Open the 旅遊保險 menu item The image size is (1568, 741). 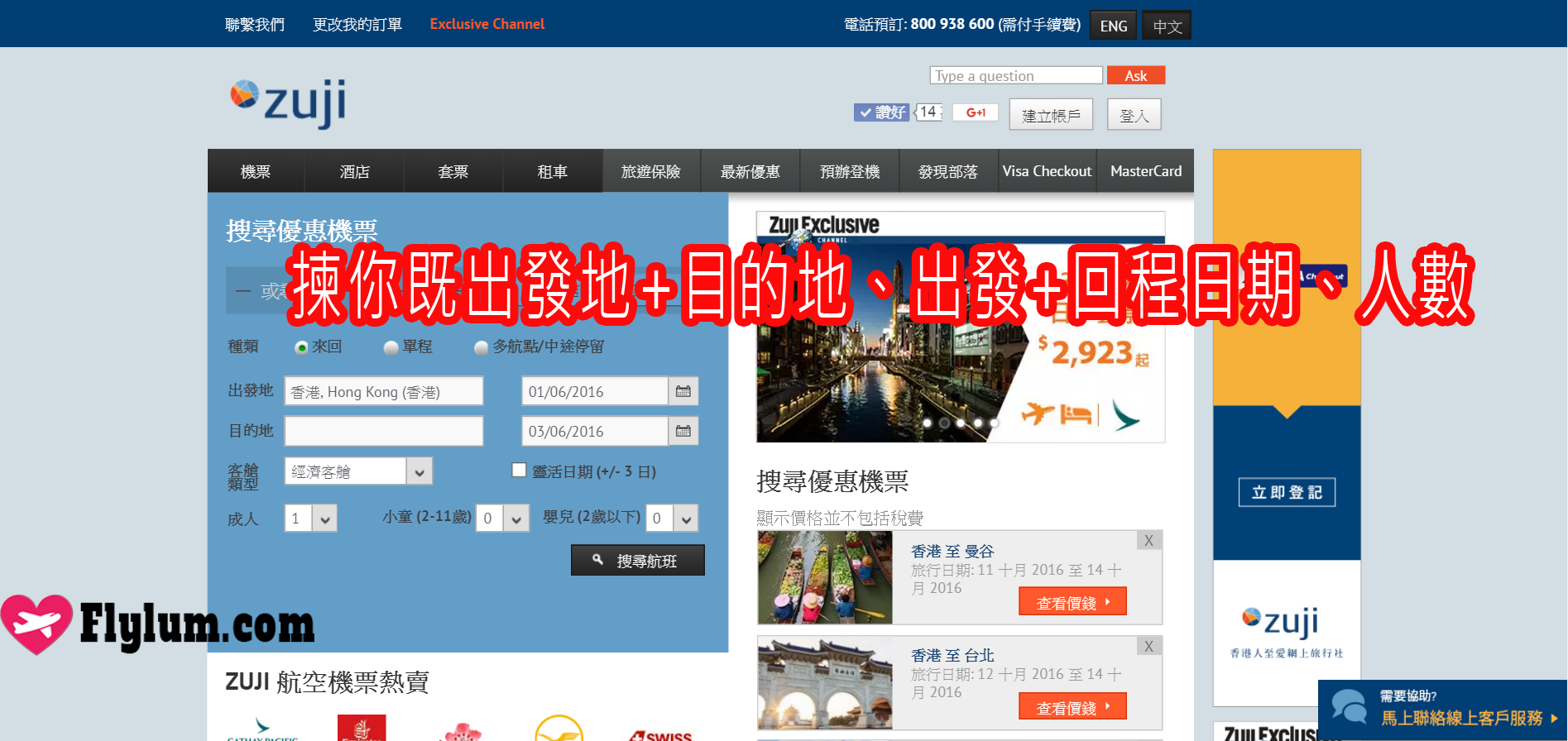pos(651,171)
